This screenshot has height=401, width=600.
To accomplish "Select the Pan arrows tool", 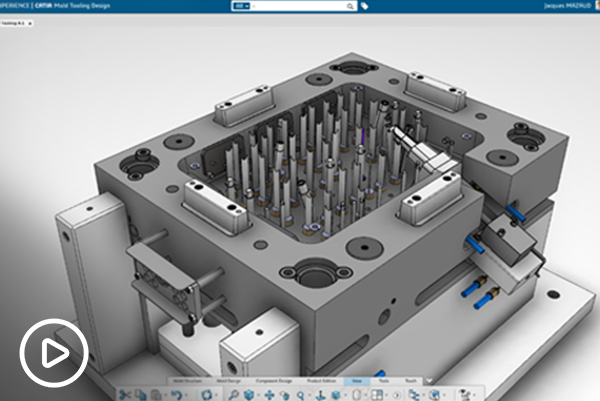I will (x=270, y=394).
